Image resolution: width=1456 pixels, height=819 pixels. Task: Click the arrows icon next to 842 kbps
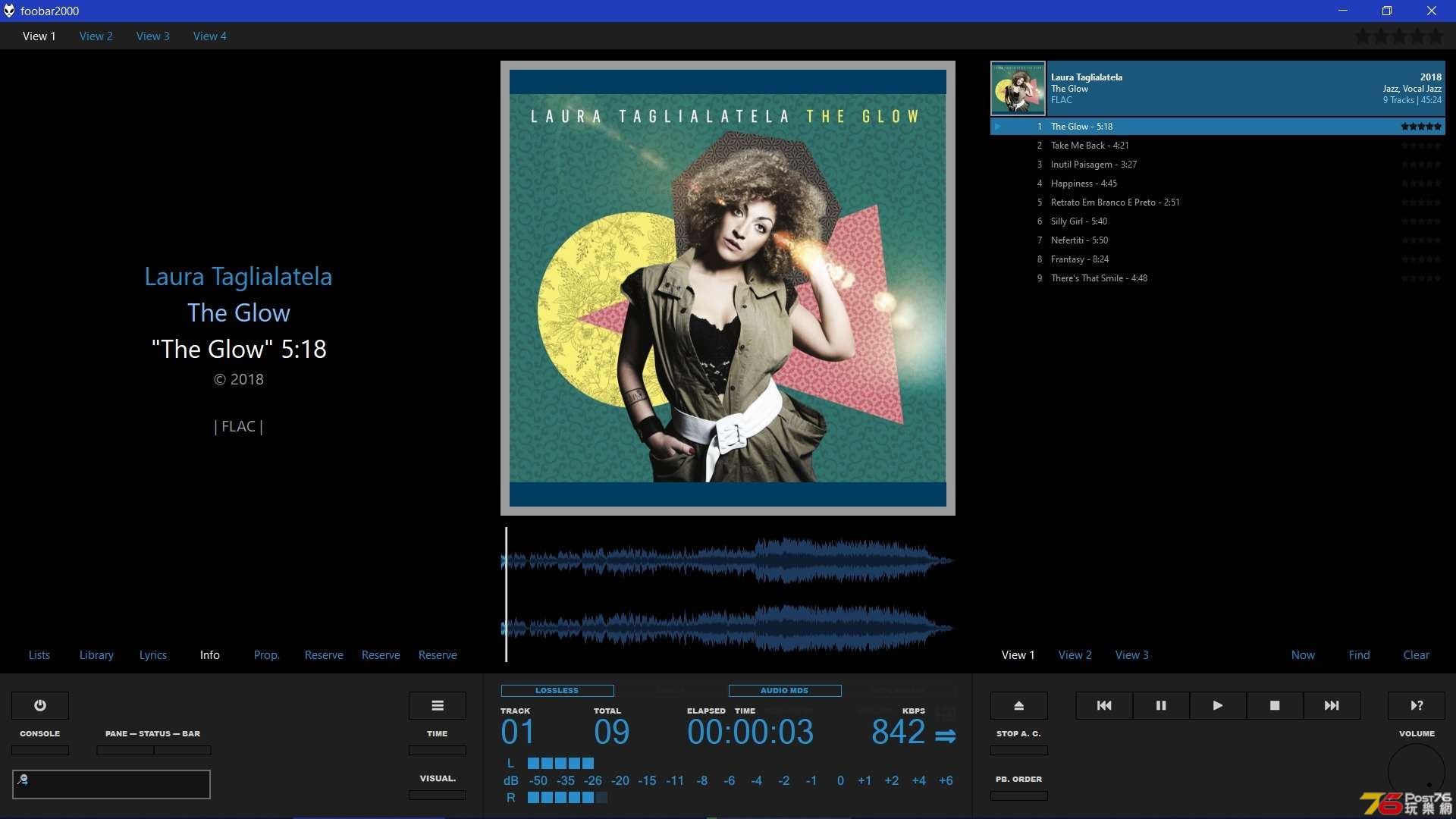click(945, 735)
